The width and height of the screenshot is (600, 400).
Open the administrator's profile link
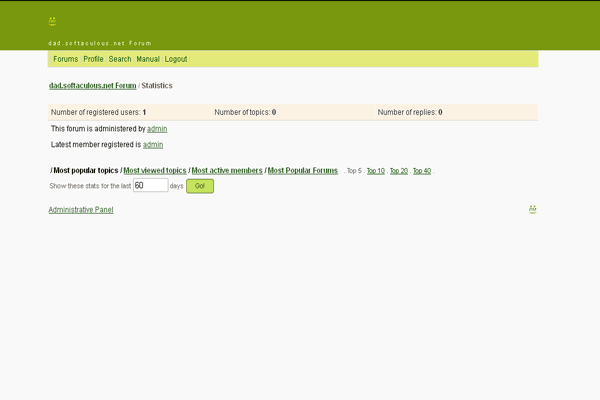(x=157, y=129)
